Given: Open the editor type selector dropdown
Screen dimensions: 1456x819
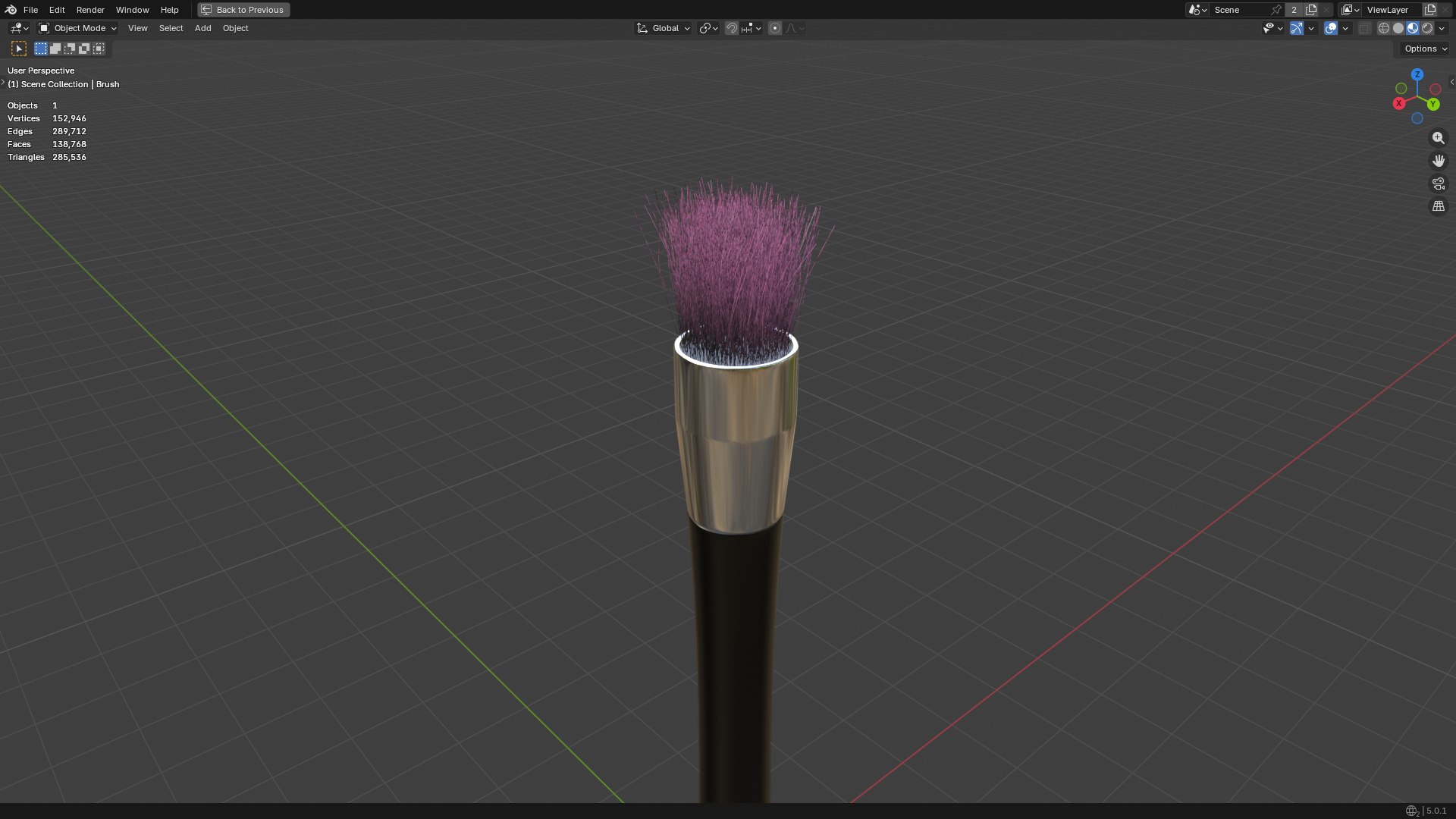Looking at the screenshot, I should tap(19, 28).
